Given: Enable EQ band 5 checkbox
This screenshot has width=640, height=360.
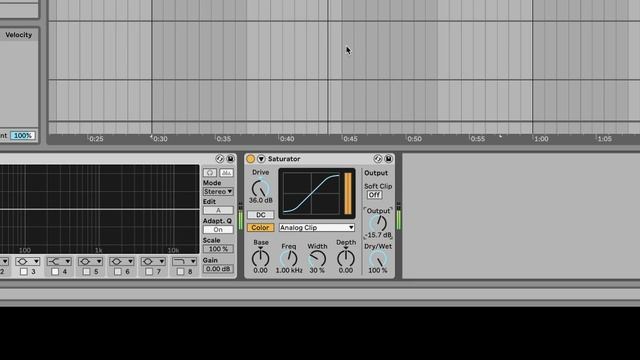Looking at the screenshot, I should tap(87, 271).
